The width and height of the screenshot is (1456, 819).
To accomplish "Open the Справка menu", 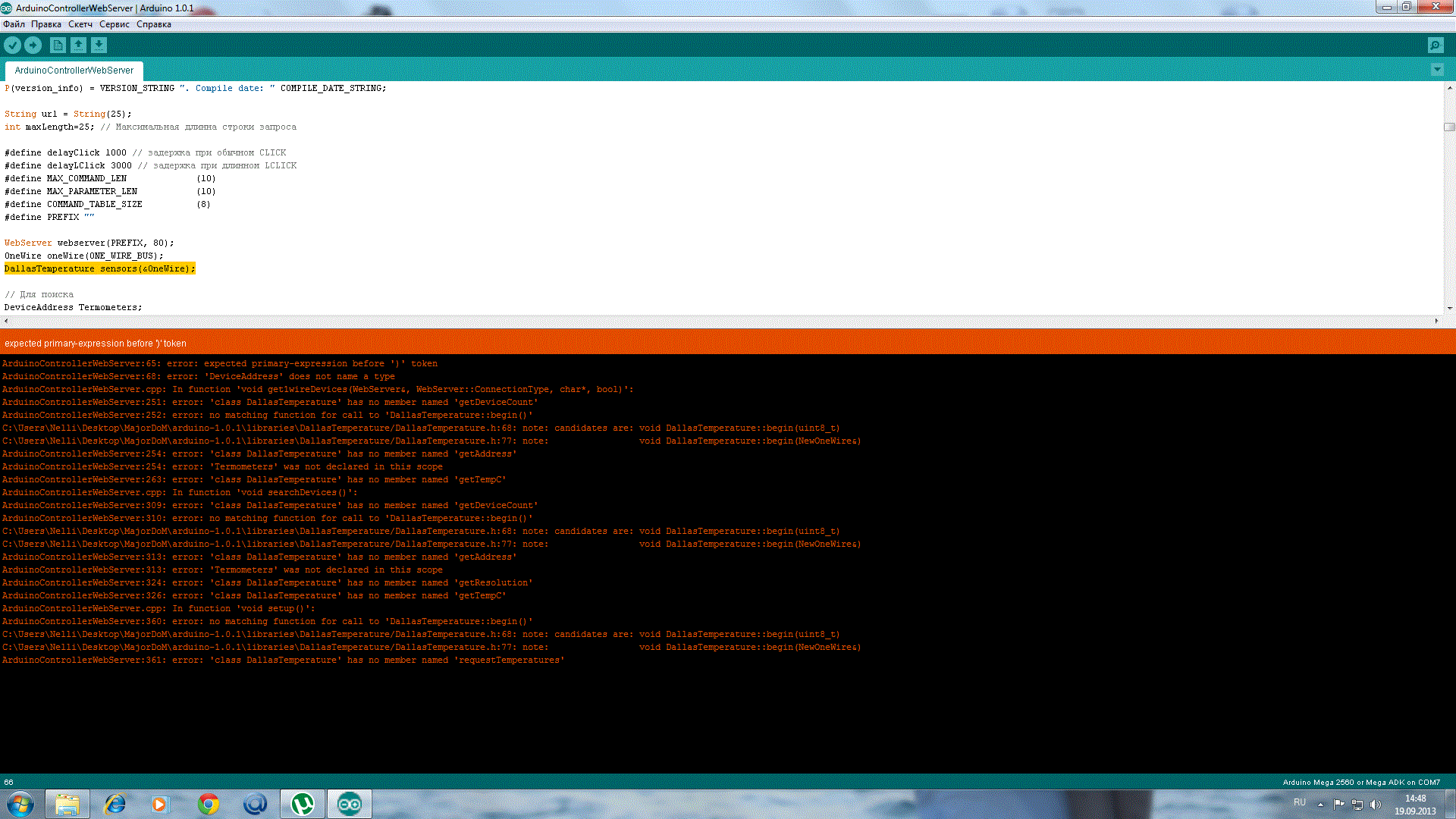I will 153,24.
